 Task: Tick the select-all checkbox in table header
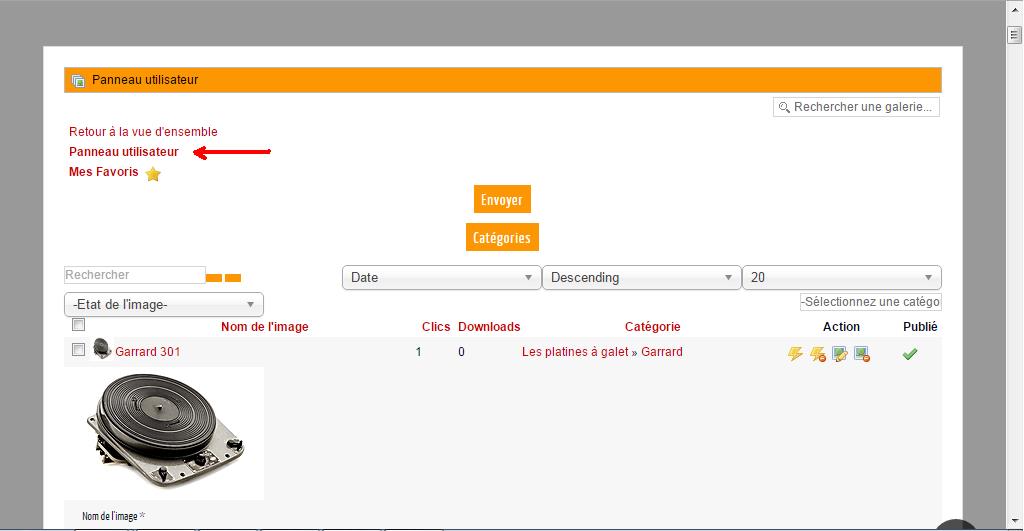point(78,325)
